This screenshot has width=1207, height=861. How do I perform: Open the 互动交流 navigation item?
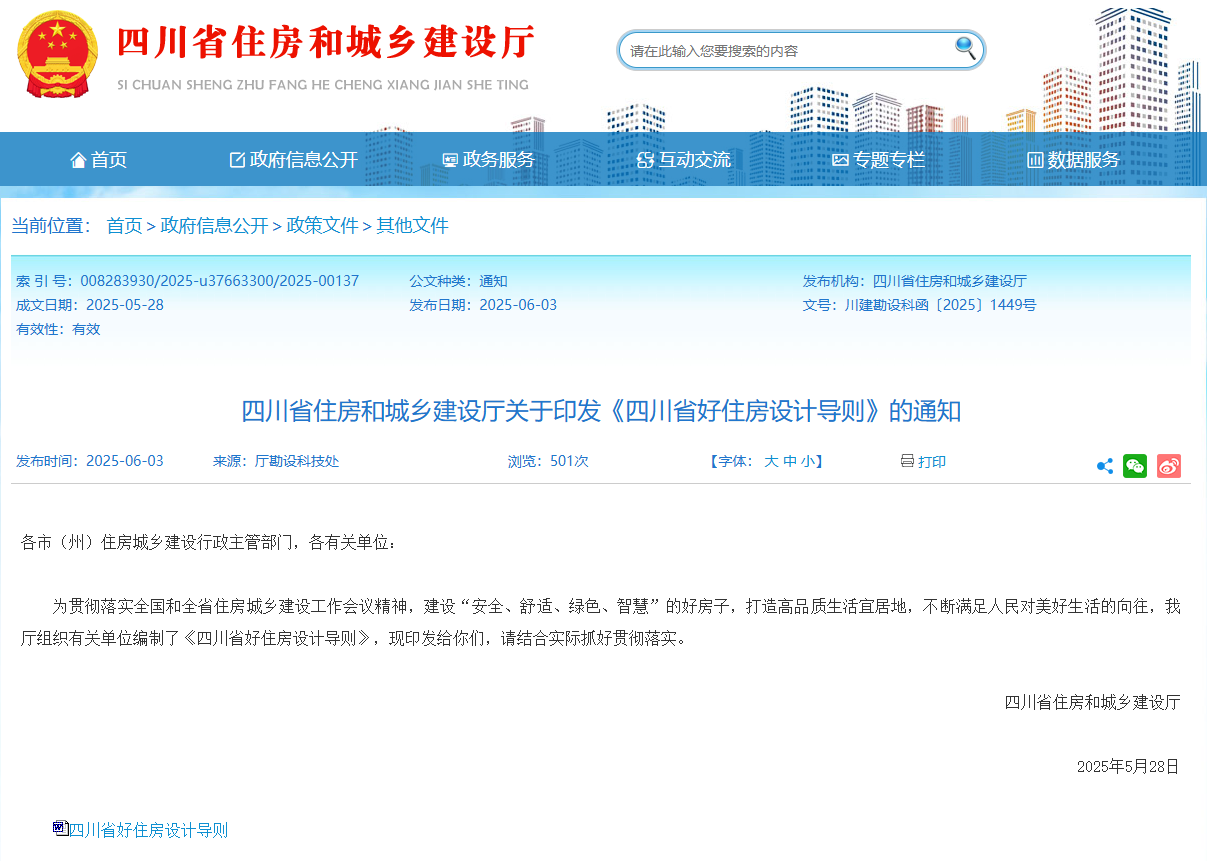(684, 160)
